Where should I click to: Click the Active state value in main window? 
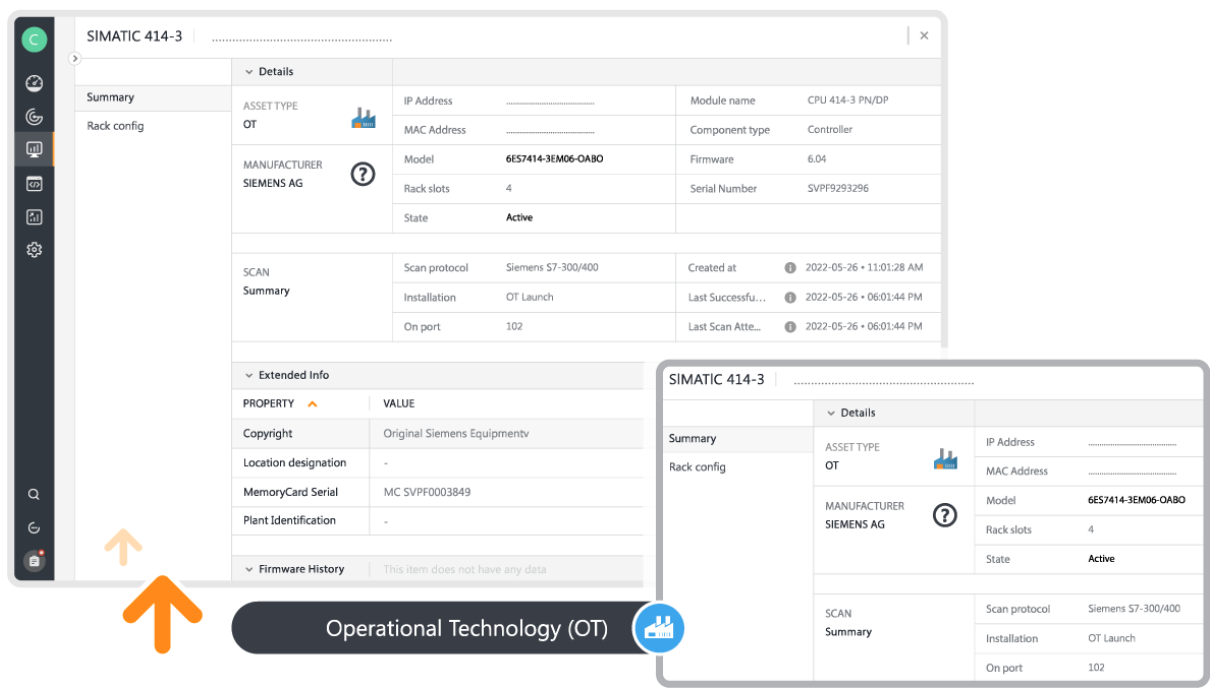(520, 218)
